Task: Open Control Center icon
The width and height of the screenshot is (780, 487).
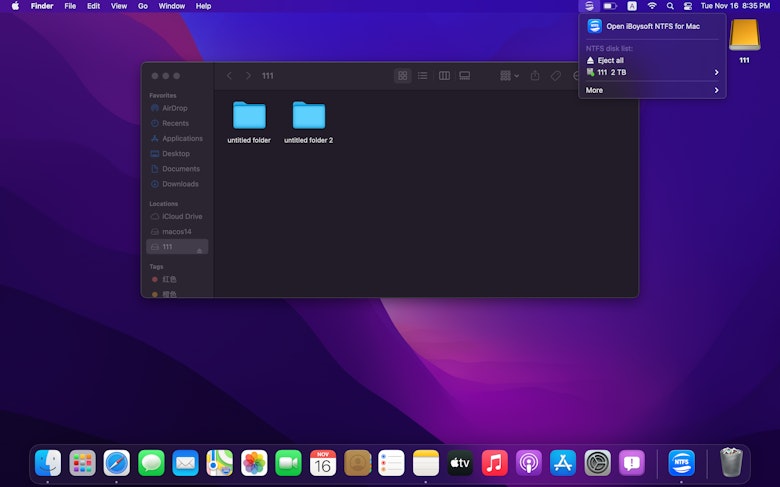Action: point(688,6)
